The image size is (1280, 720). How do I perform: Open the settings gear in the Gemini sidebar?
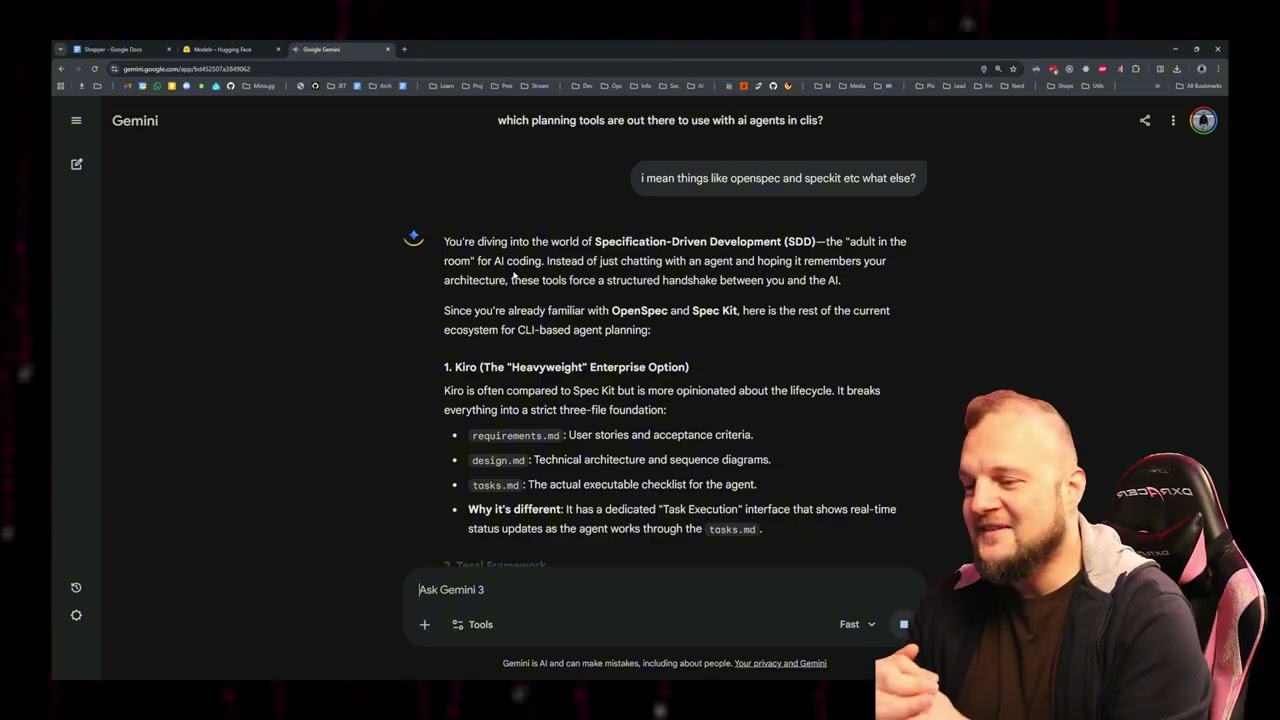pyautogui.click(x=76, y=615)
